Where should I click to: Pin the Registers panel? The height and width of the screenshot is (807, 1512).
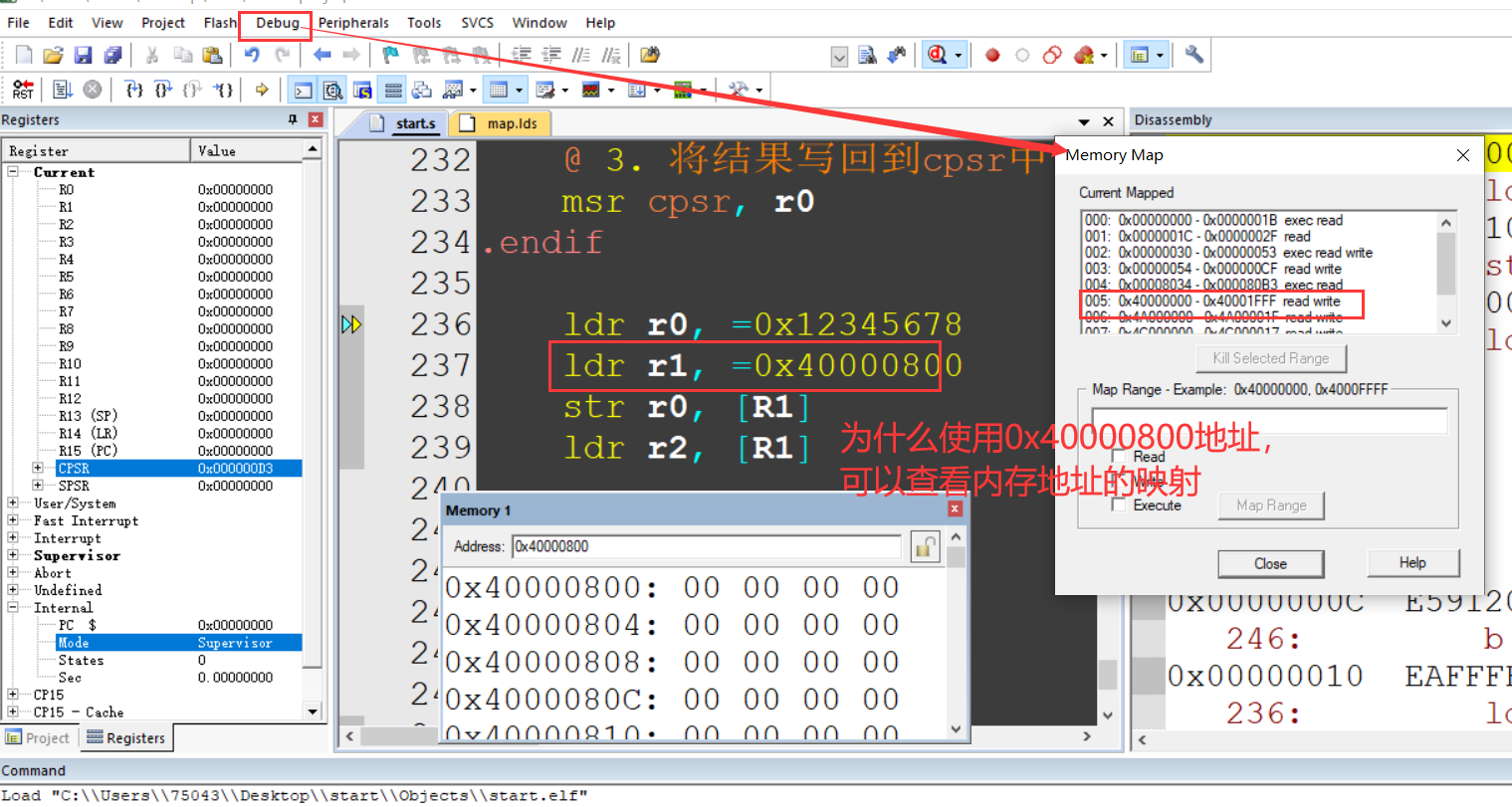coord(293,119)
